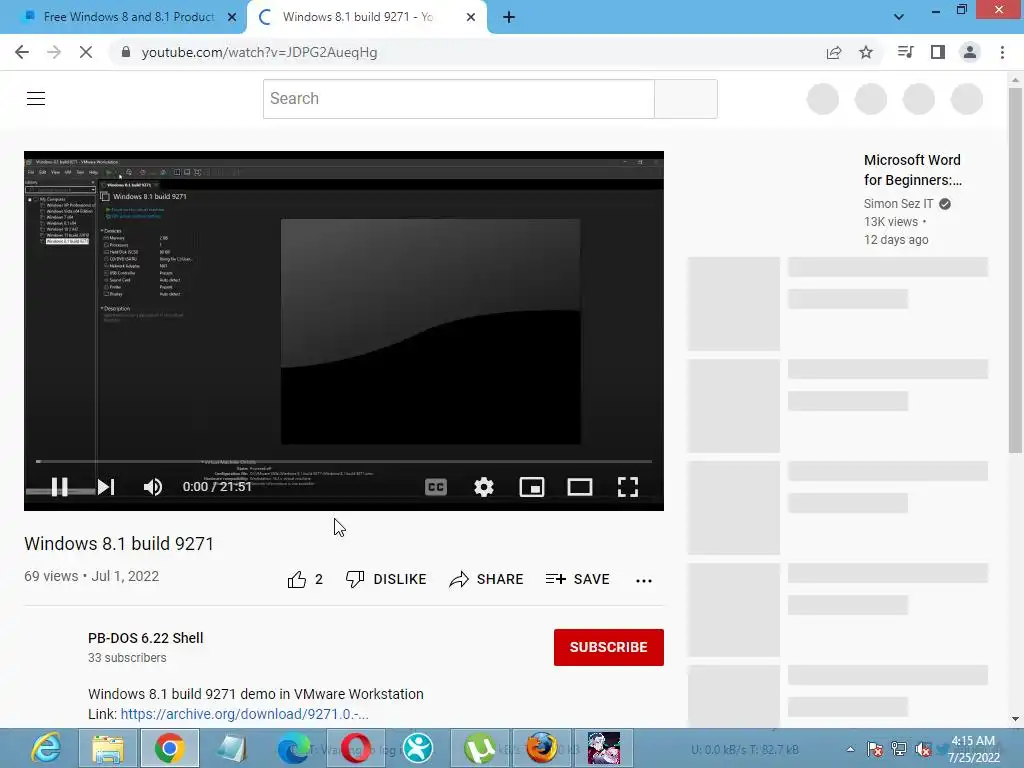Make the video full screen

tap(628, 487)
